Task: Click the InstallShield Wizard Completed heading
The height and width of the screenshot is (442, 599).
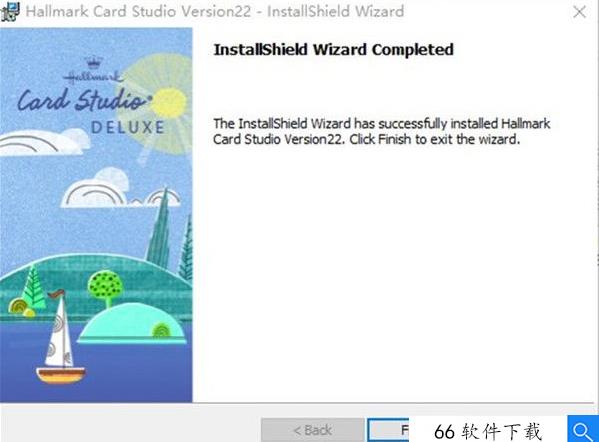Action: point(333,50)
